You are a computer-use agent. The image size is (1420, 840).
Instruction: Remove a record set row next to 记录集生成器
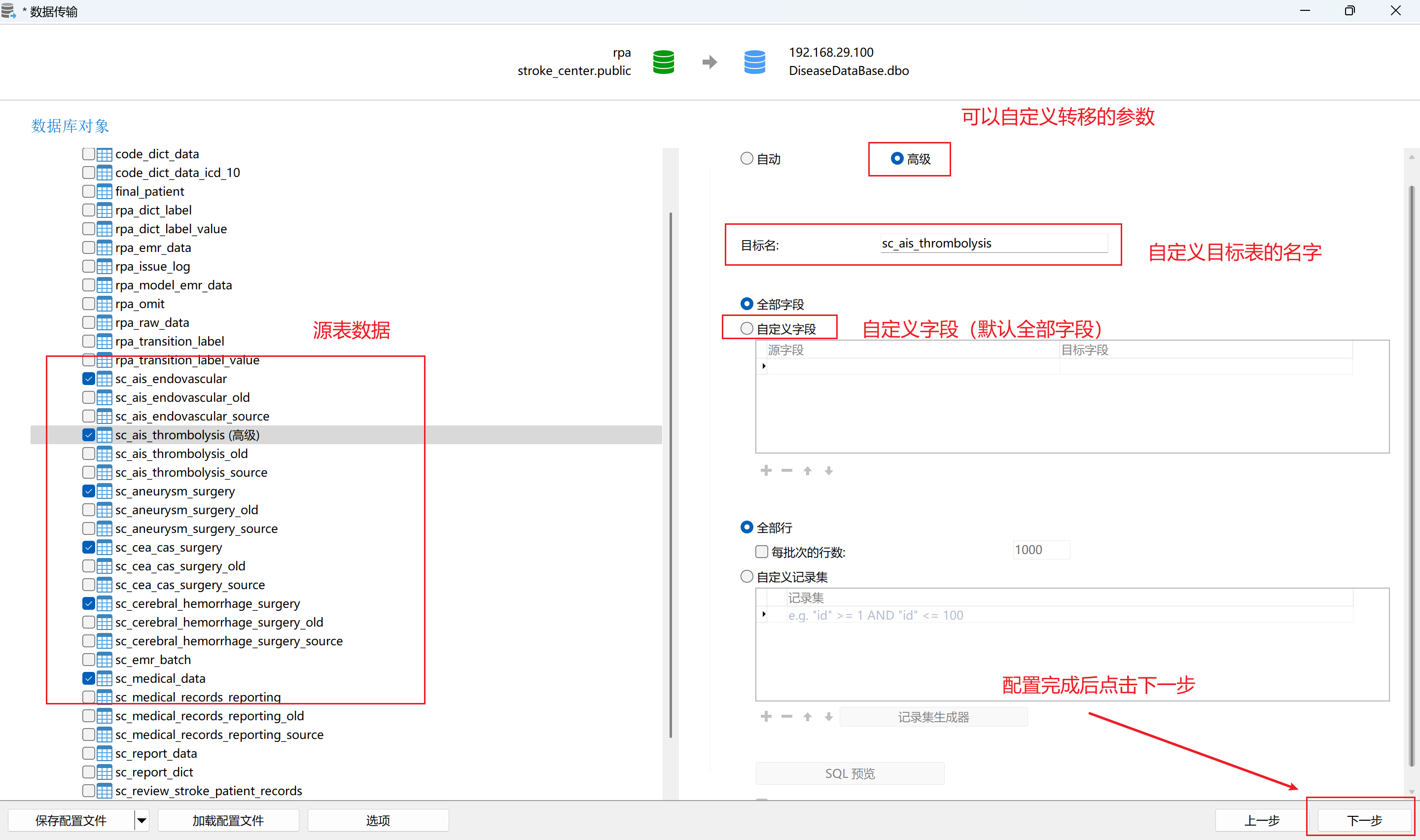tap(787, 717)
